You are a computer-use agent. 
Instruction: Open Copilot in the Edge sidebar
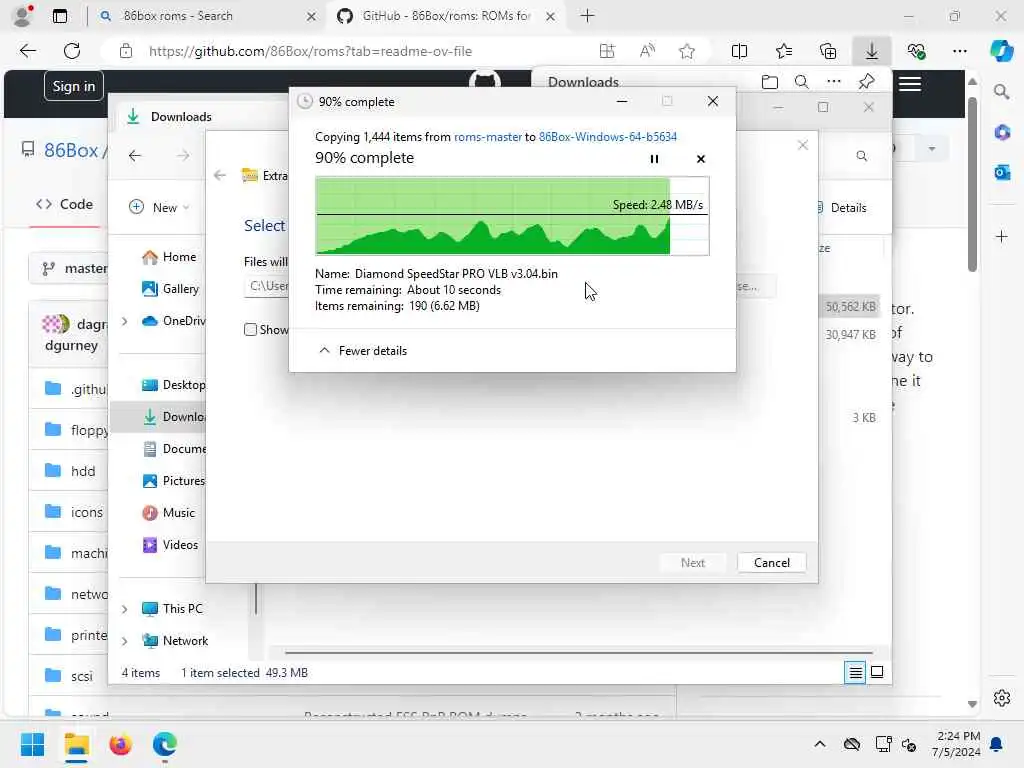pyautogui.click(x=1001, y=51)
